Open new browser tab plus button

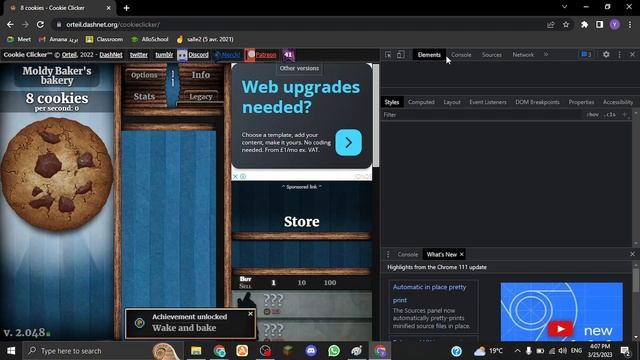(126, 8)
